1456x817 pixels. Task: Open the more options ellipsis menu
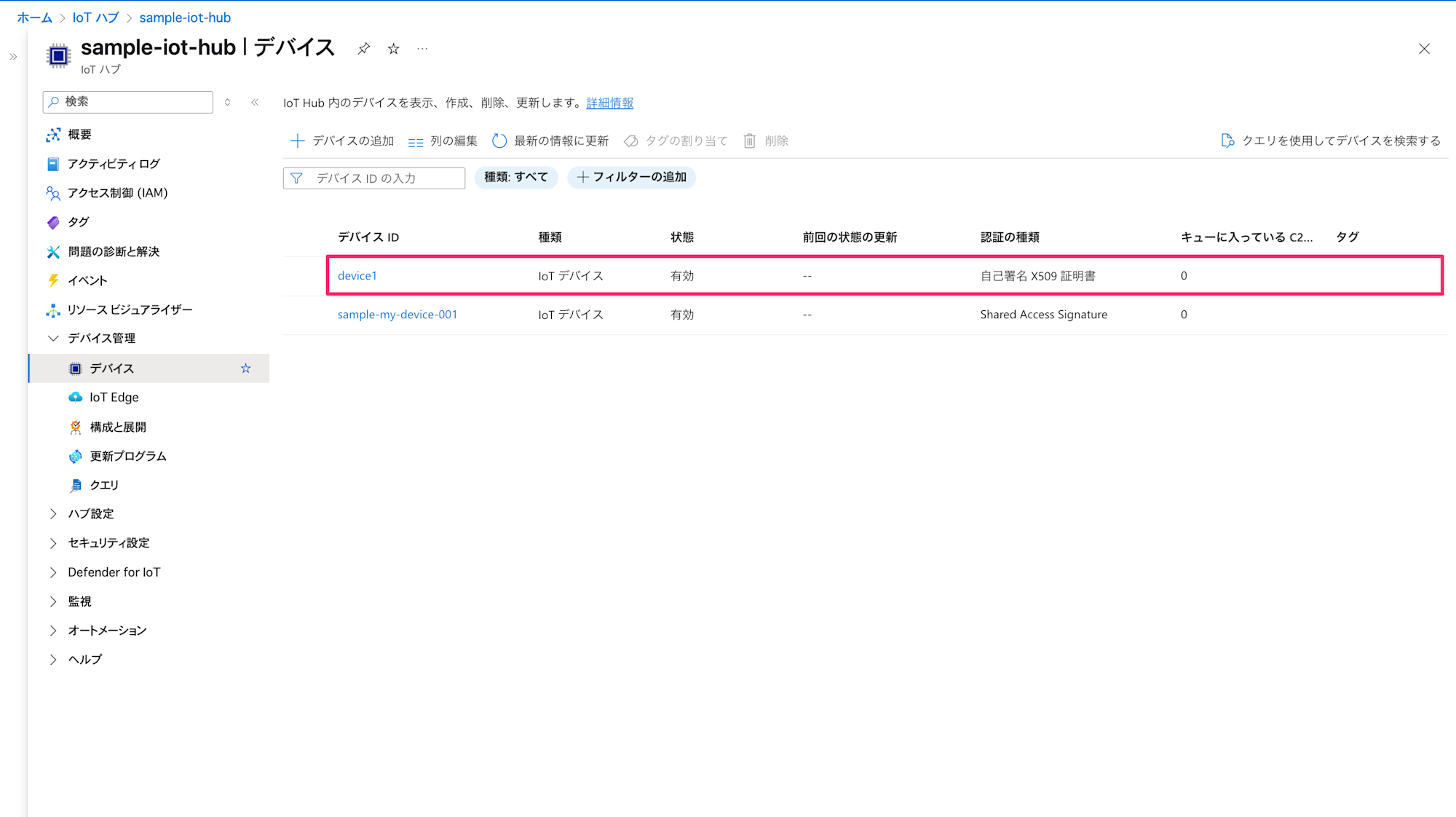click(422, 49)
